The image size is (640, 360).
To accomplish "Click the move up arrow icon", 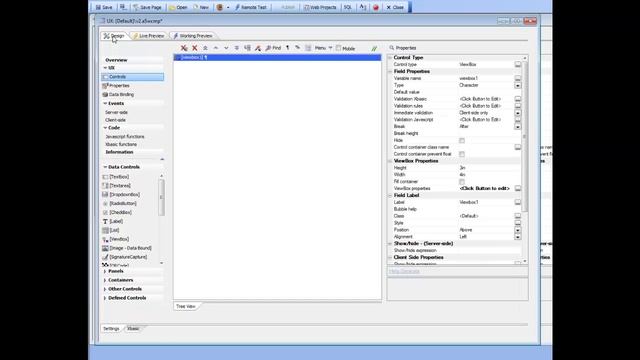I will pyautogui.click(x=216, y=48).
